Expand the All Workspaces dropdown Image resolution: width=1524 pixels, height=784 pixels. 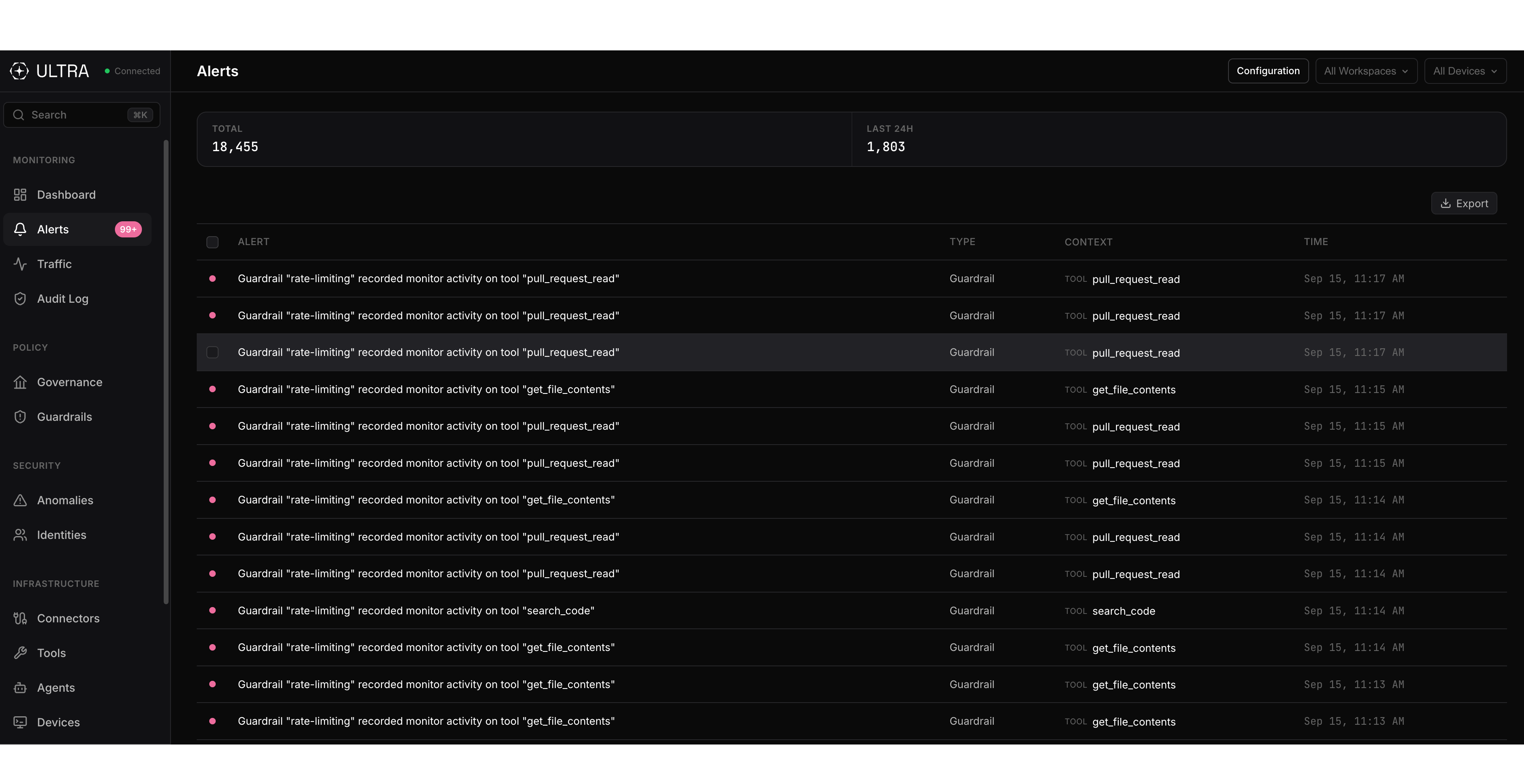[x=1366, y=71]
